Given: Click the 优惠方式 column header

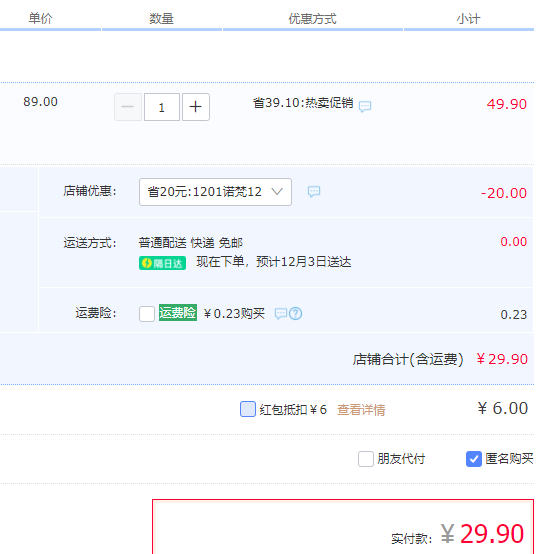Looking at the screenshot, I should coord(313,18).
